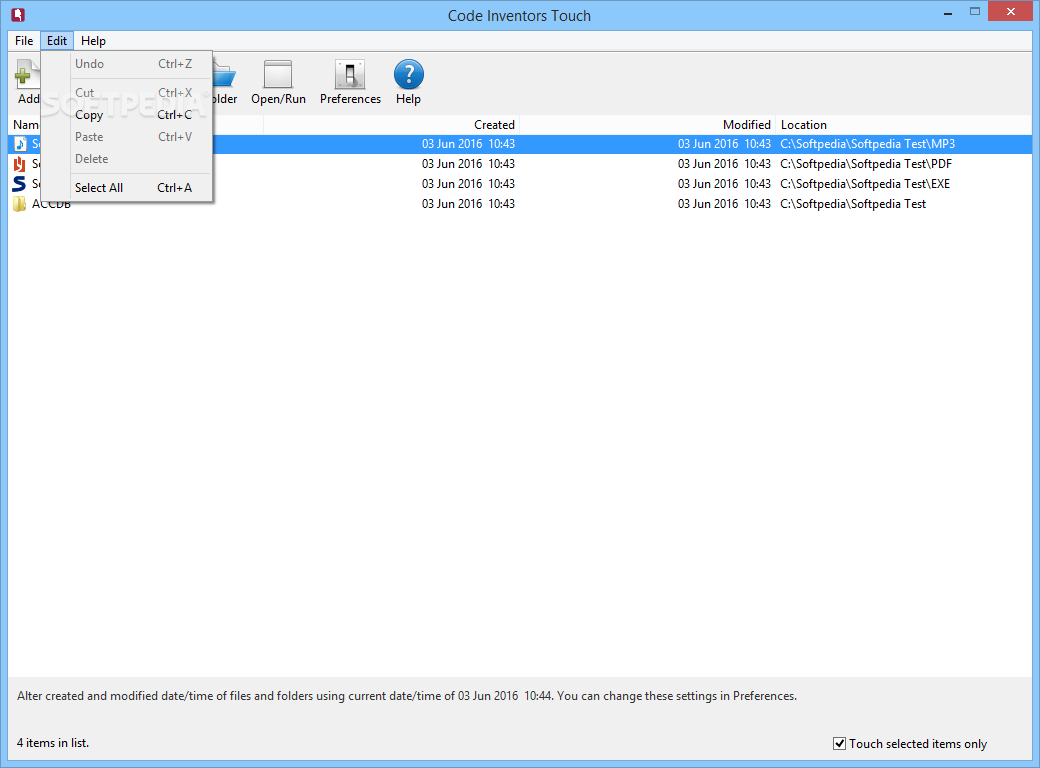
Task: Select the row located in Softpedia Test\EXE
Action: point(520,184)
